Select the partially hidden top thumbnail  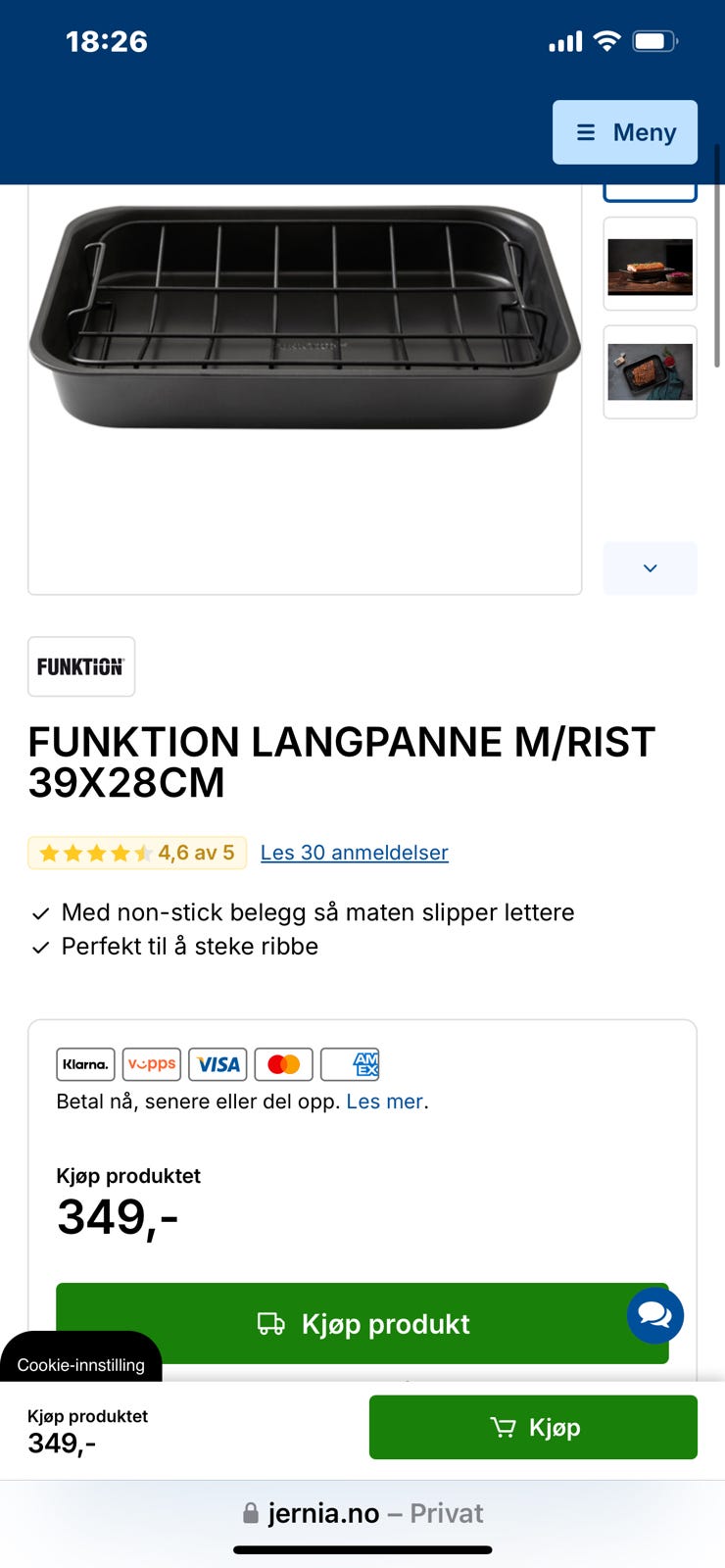click(650, 192)
